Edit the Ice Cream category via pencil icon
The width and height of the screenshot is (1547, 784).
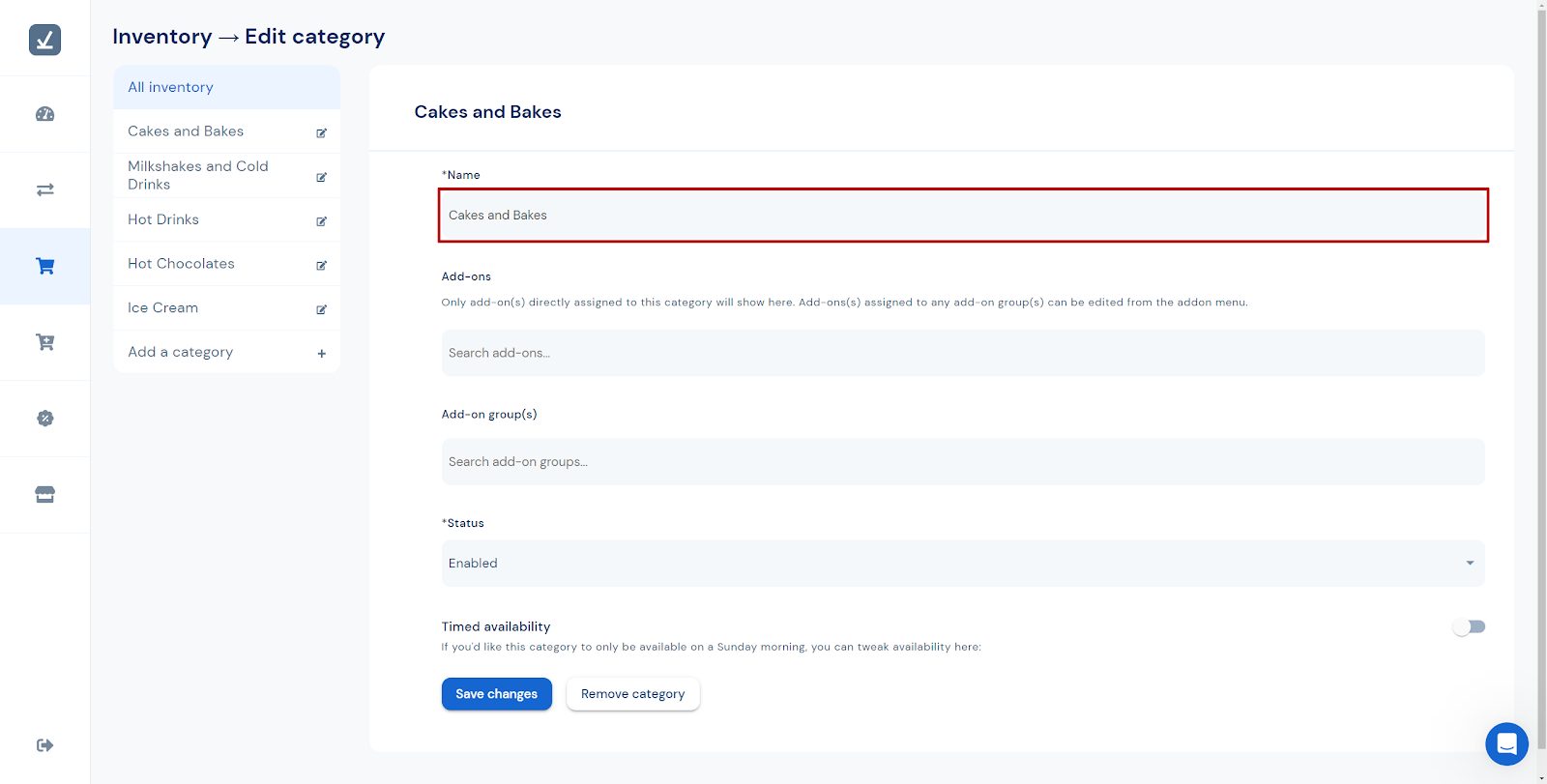(x=322, y=309)
